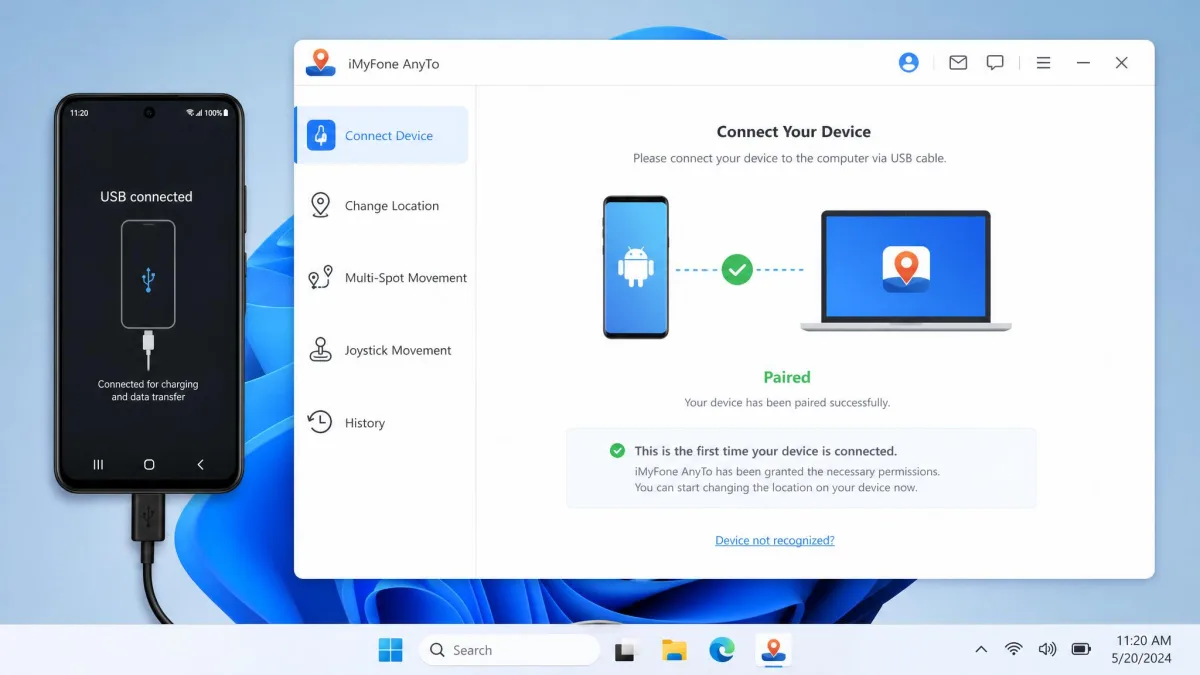
Task: Click 'Connected for charging and data transfer' text
Action: pos(148,390)
